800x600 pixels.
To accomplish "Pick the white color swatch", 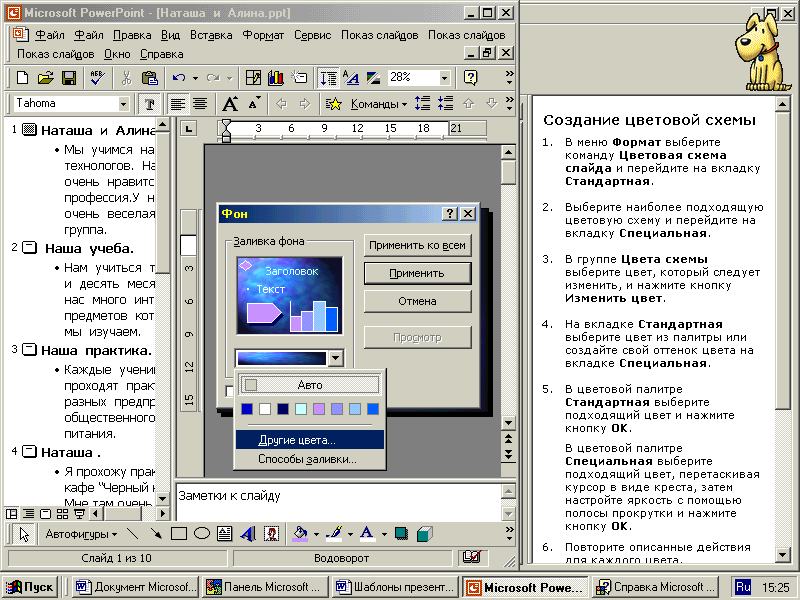I will click(265, 409).
